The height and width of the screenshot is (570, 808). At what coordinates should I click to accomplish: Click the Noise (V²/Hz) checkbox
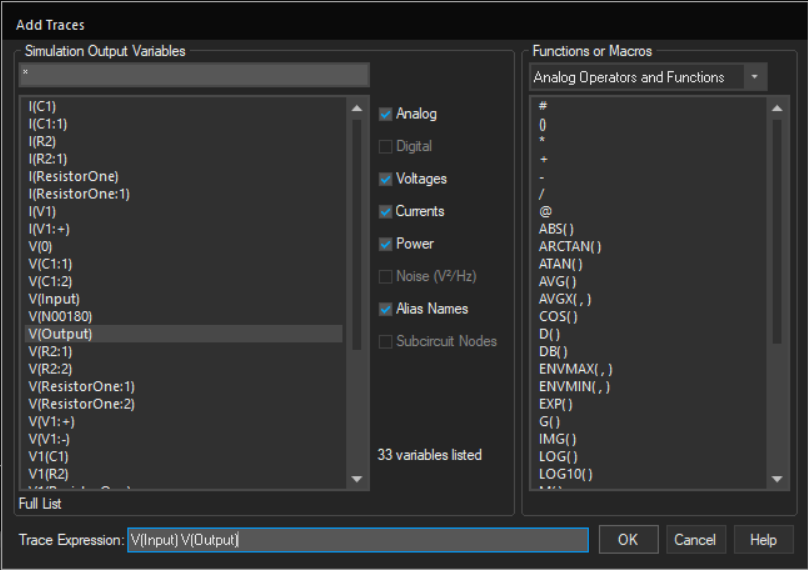tap(385, 276)
